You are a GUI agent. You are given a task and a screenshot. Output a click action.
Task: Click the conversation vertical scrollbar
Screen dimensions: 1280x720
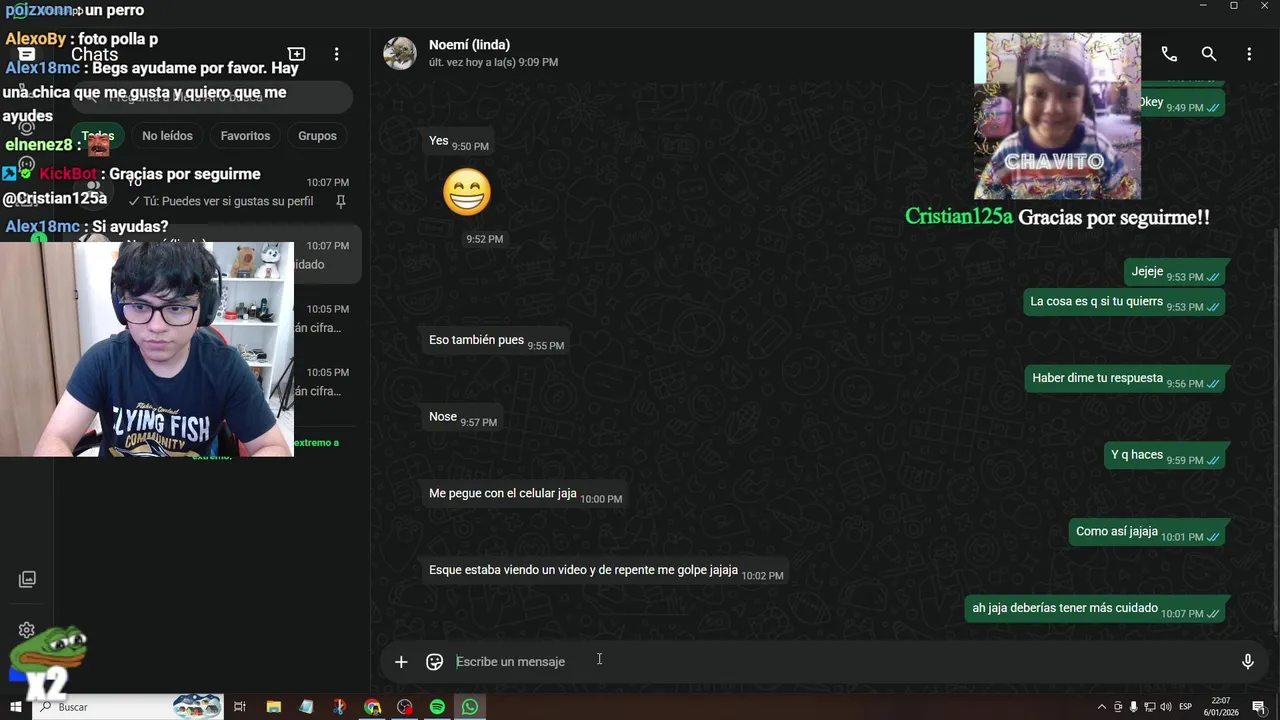tap(1275, 430)
